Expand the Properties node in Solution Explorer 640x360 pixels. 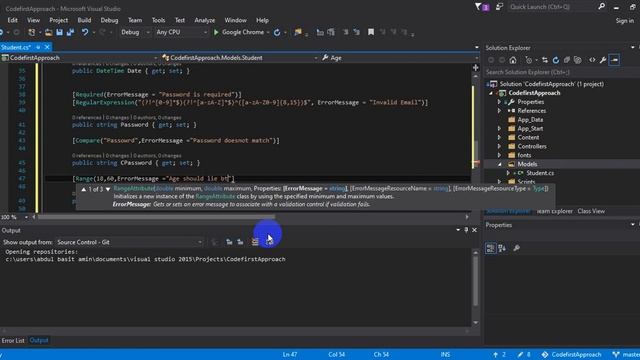point(499,102)
